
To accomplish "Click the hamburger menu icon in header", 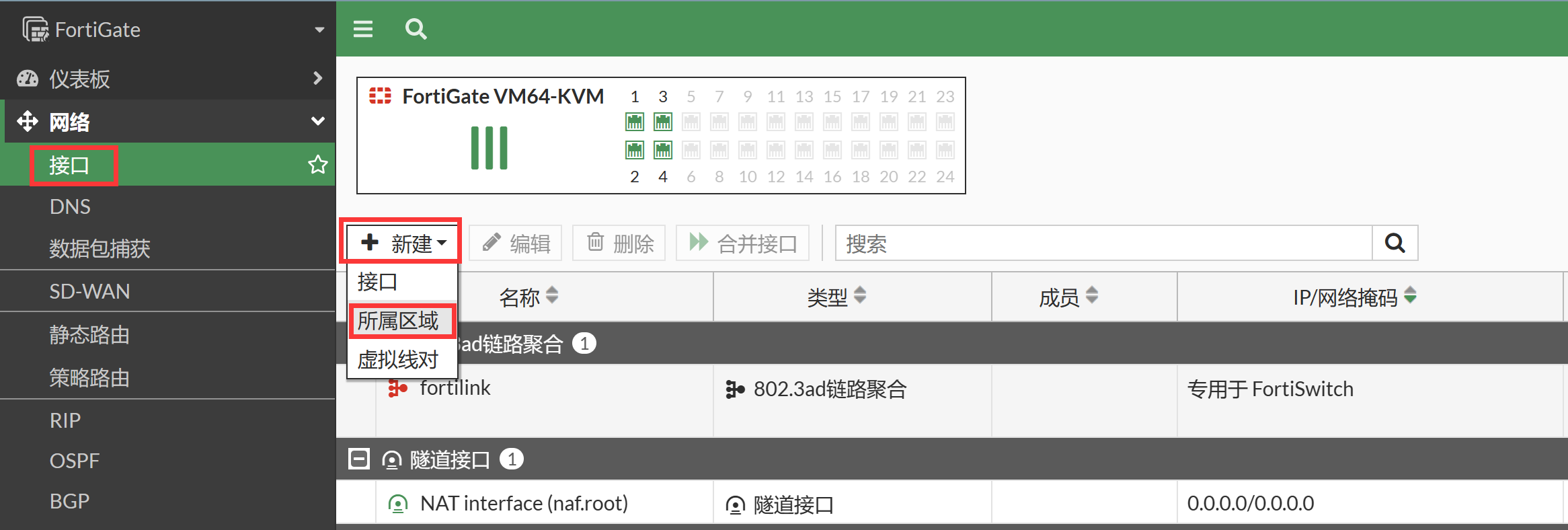I will point(363,29).
